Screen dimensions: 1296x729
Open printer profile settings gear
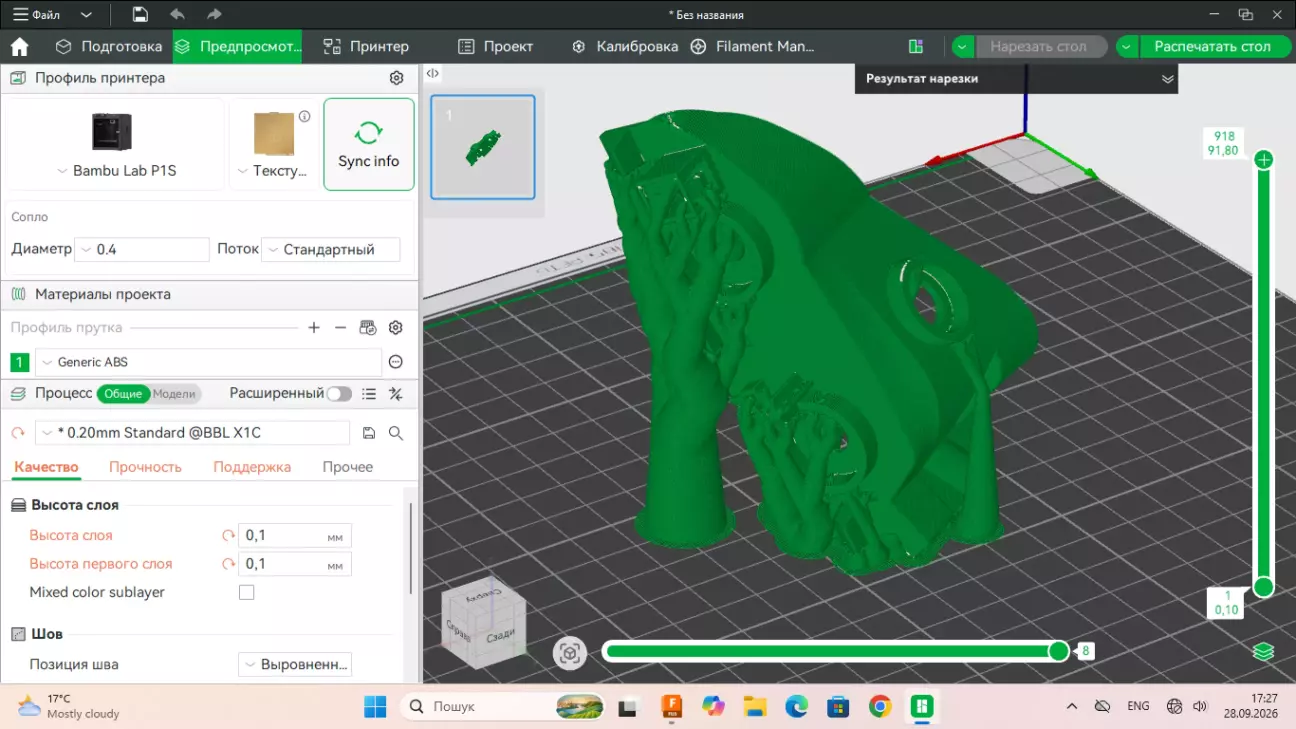click(396, 78)
